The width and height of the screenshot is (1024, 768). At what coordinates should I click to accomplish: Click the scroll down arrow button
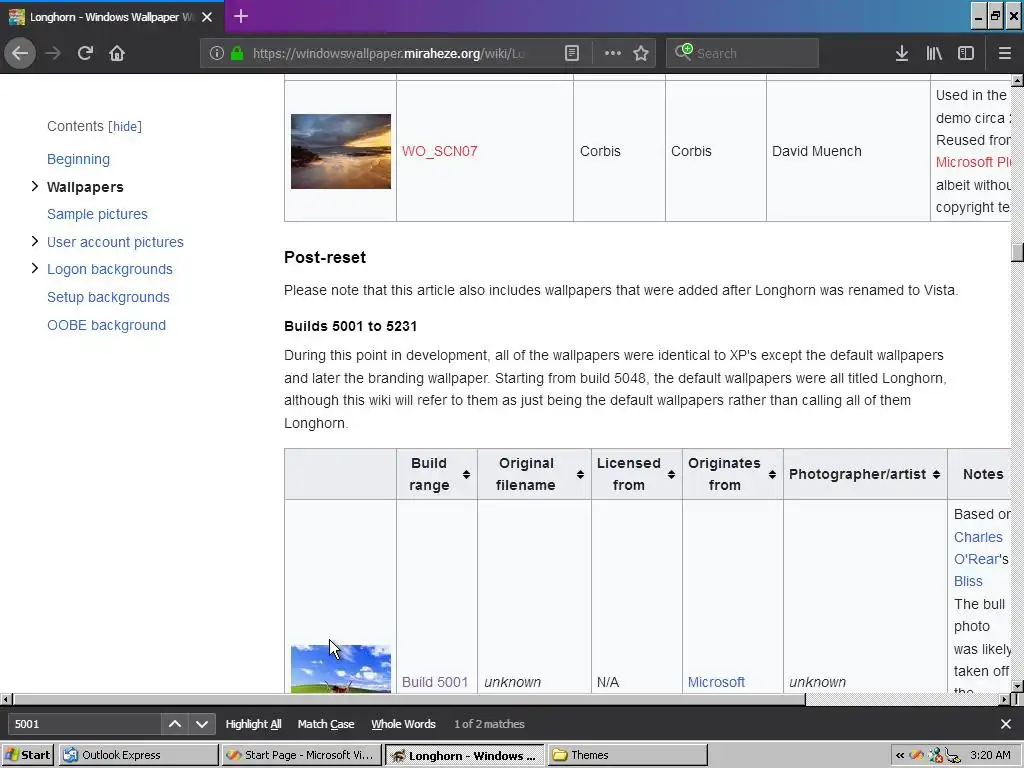pyautogui.click(x=1017, y=686)
